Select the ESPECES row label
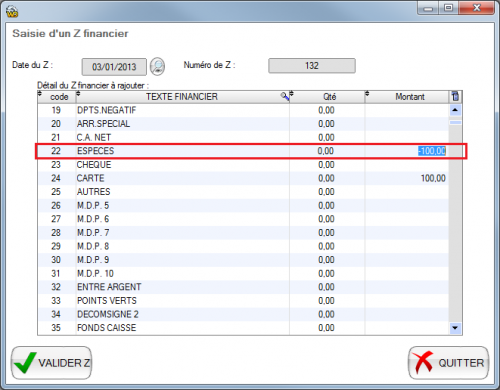The height and width of the screenshot is (390, 500). (95, 151)
